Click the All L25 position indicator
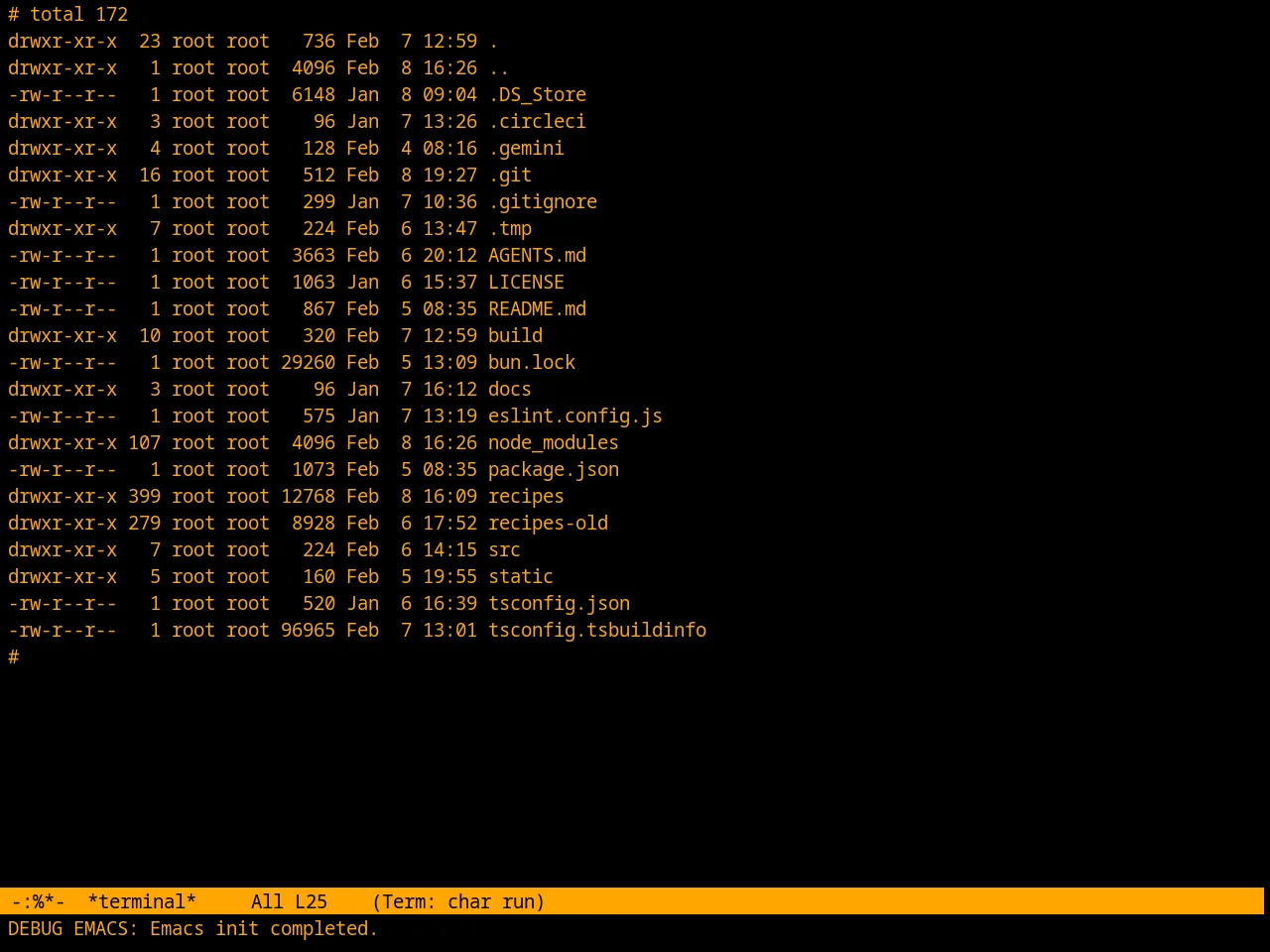 point(289,901)
